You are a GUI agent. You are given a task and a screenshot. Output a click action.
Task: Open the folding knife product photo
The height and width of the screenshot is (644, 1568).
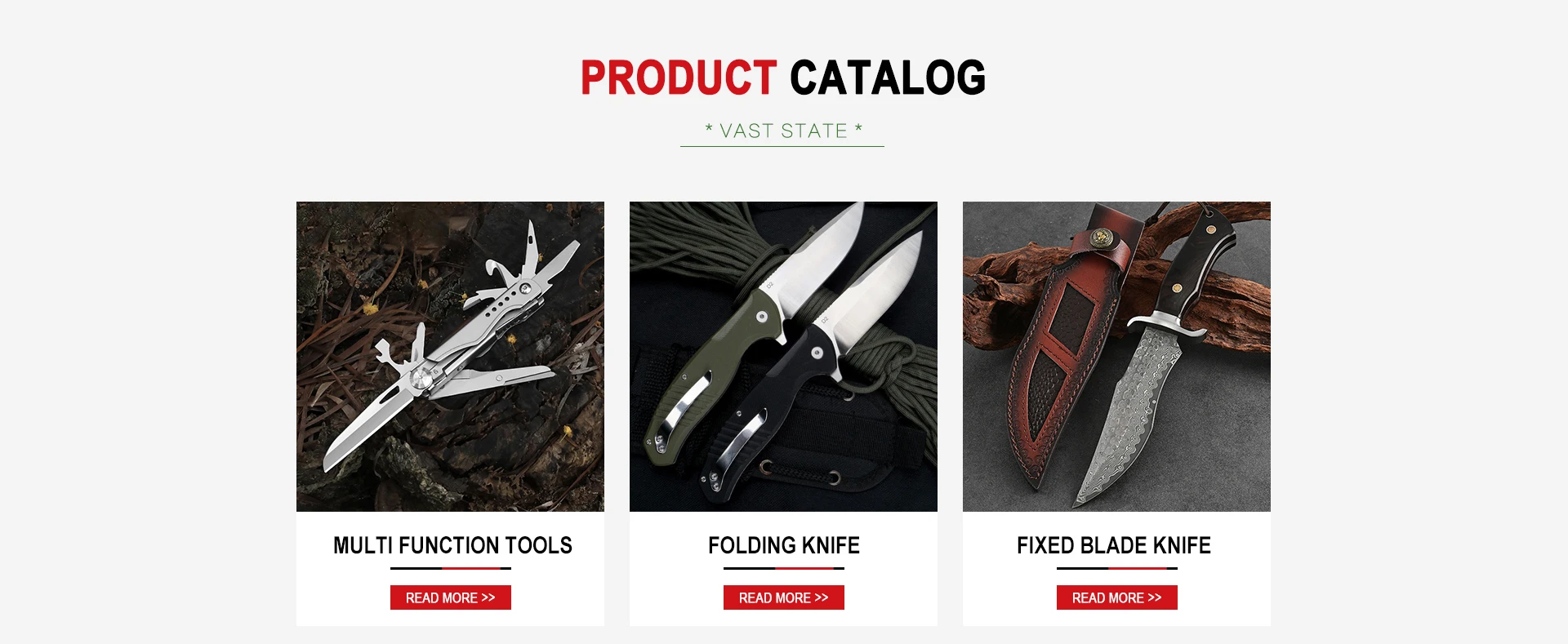coord(783,357)
